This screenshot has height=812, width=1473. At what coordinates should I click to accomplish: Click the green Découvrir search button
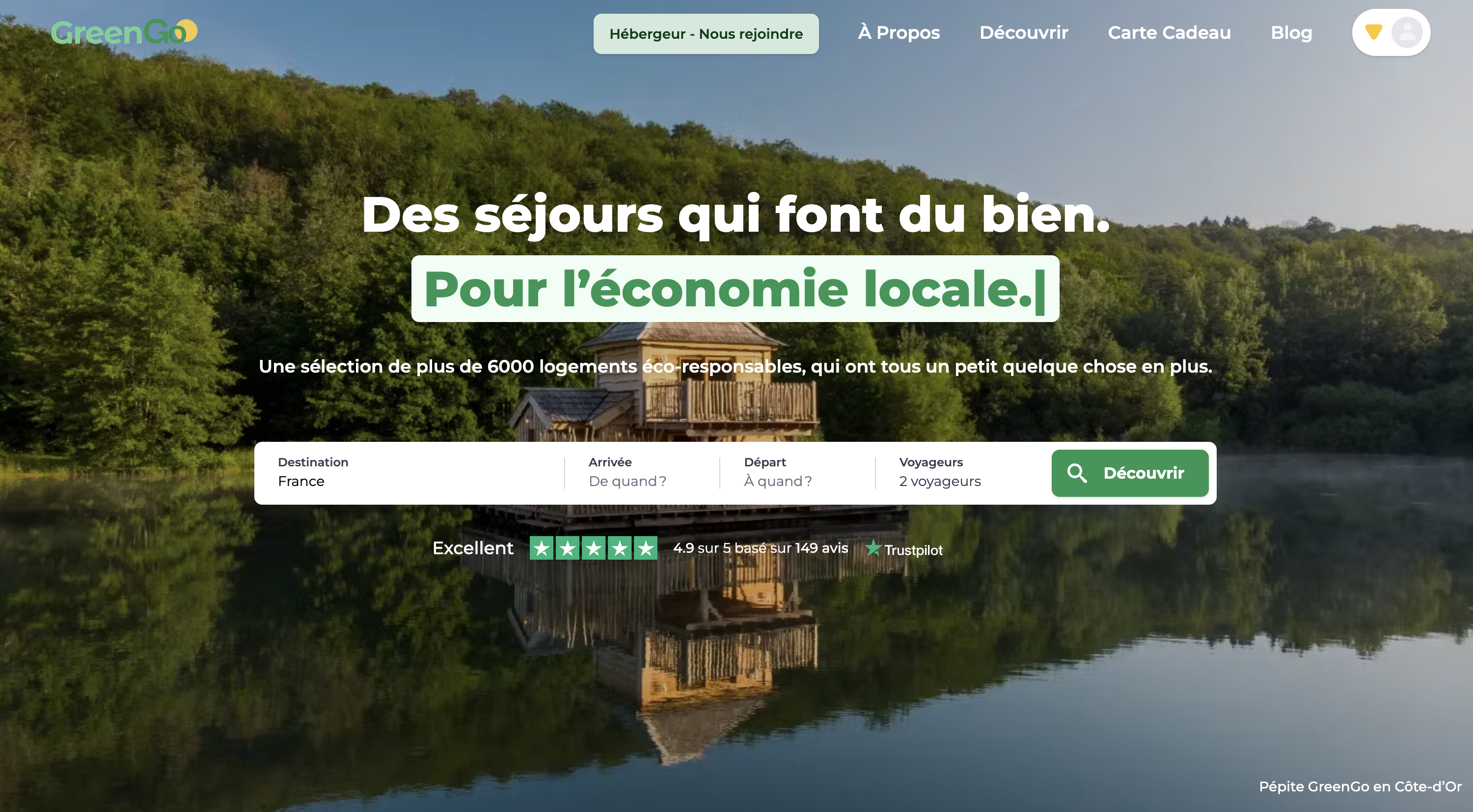tap(1130, 473)
